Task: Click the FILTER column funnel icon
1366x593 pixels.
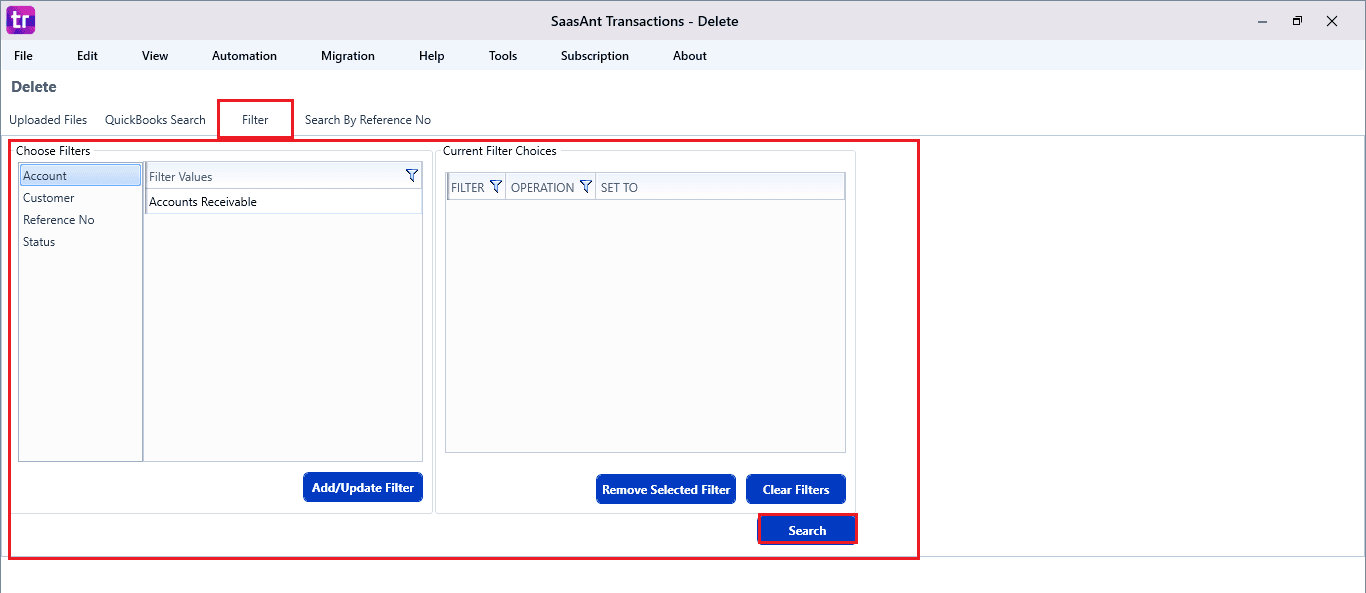Action: click(x=495, y=187)
